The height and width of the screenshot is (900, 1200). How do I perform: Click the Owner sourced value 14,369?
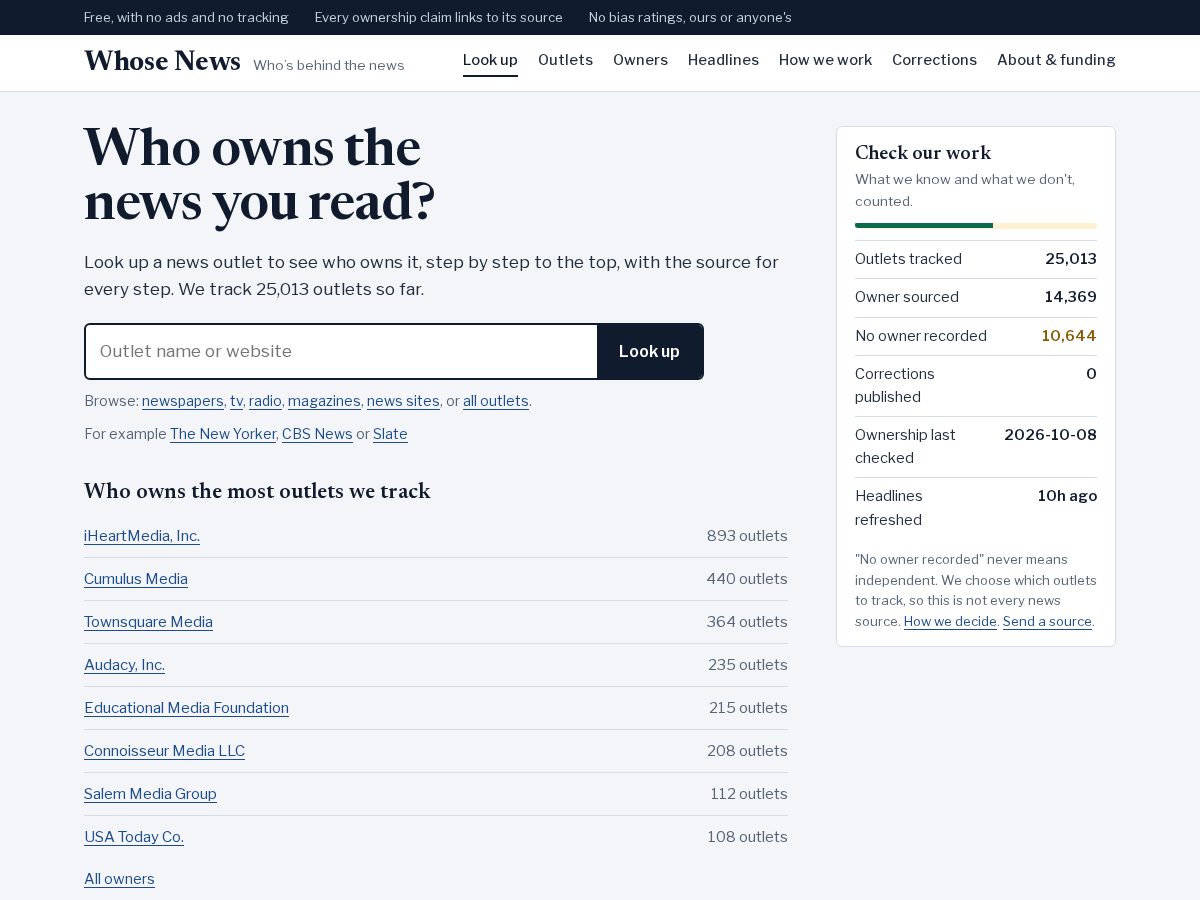1071,297
